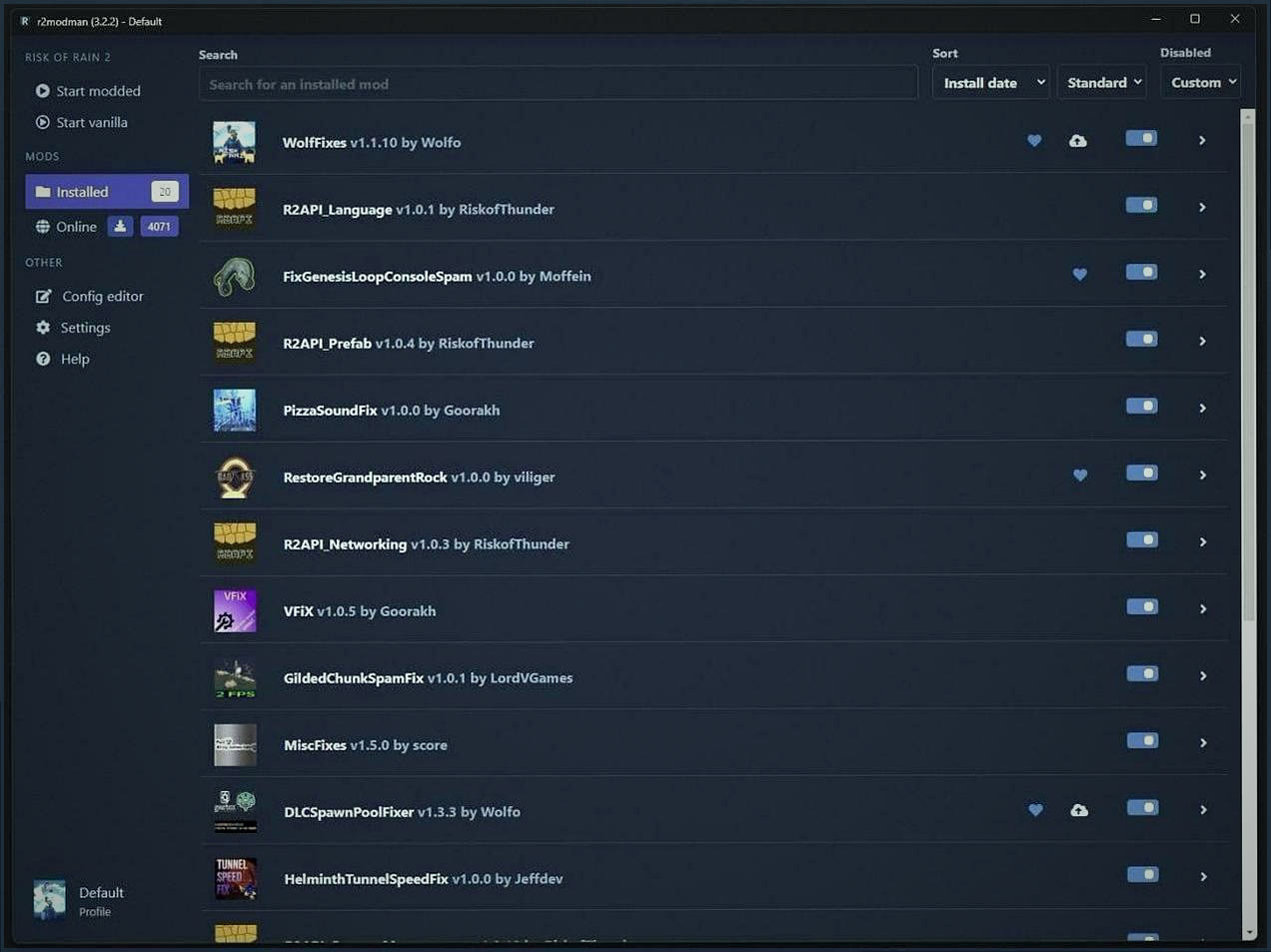
Task: Click the donate heart for RestoreGrandparentRock
Action: tap(1080, 476)
